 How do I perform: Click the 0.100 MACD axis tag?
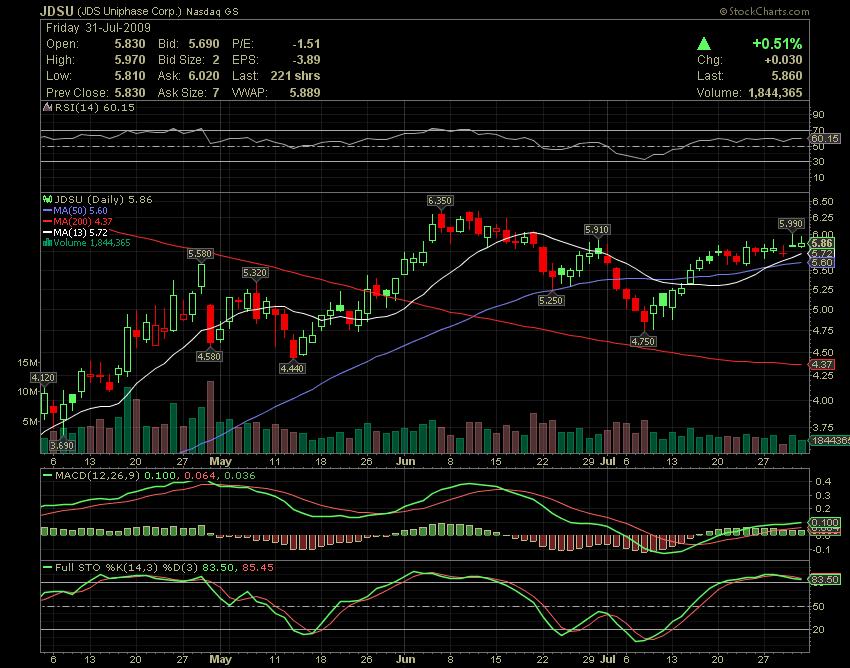coord(825,523)
